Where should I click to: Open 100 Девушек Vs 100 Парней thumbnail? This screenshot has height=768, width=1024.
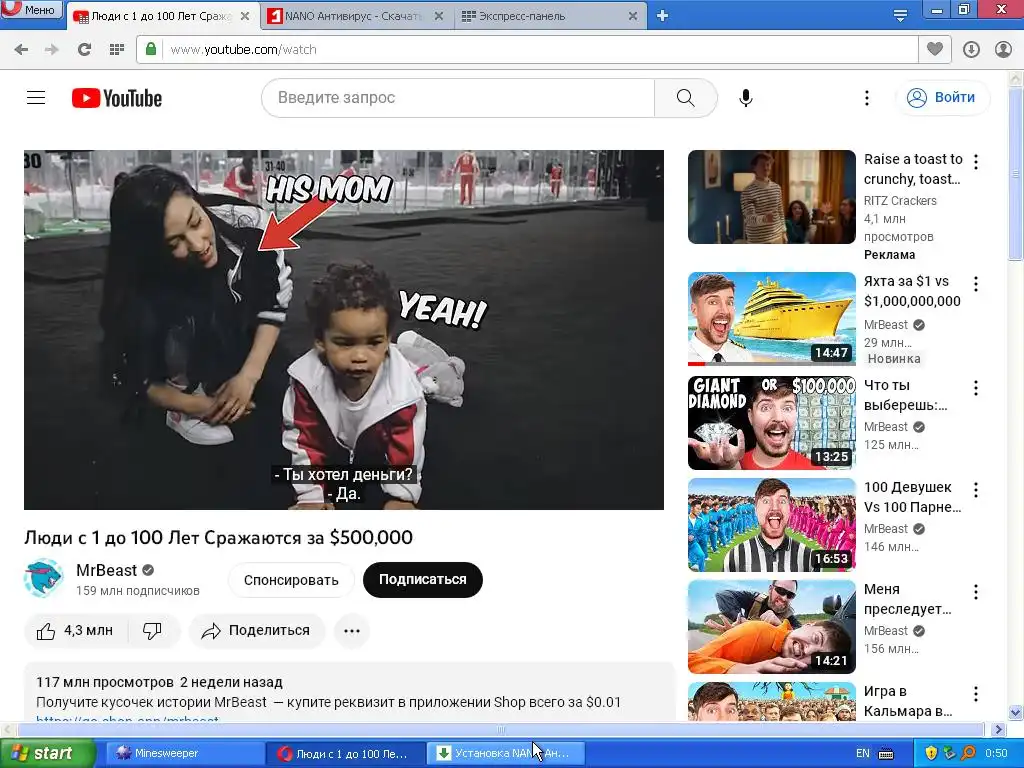pos(771,525)
